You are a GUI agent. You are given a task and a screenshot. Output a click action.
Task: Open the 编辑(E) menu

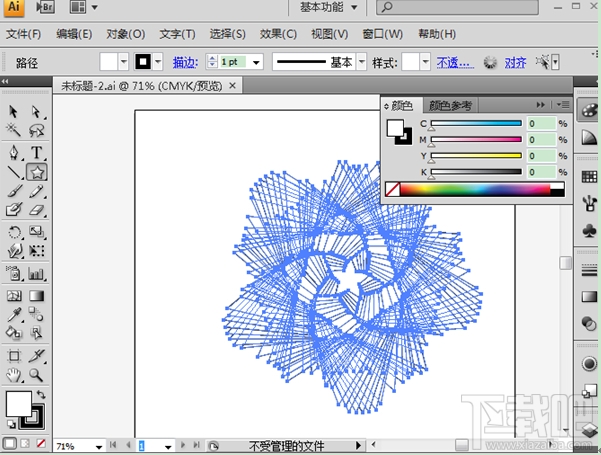(x=74, y=34)
